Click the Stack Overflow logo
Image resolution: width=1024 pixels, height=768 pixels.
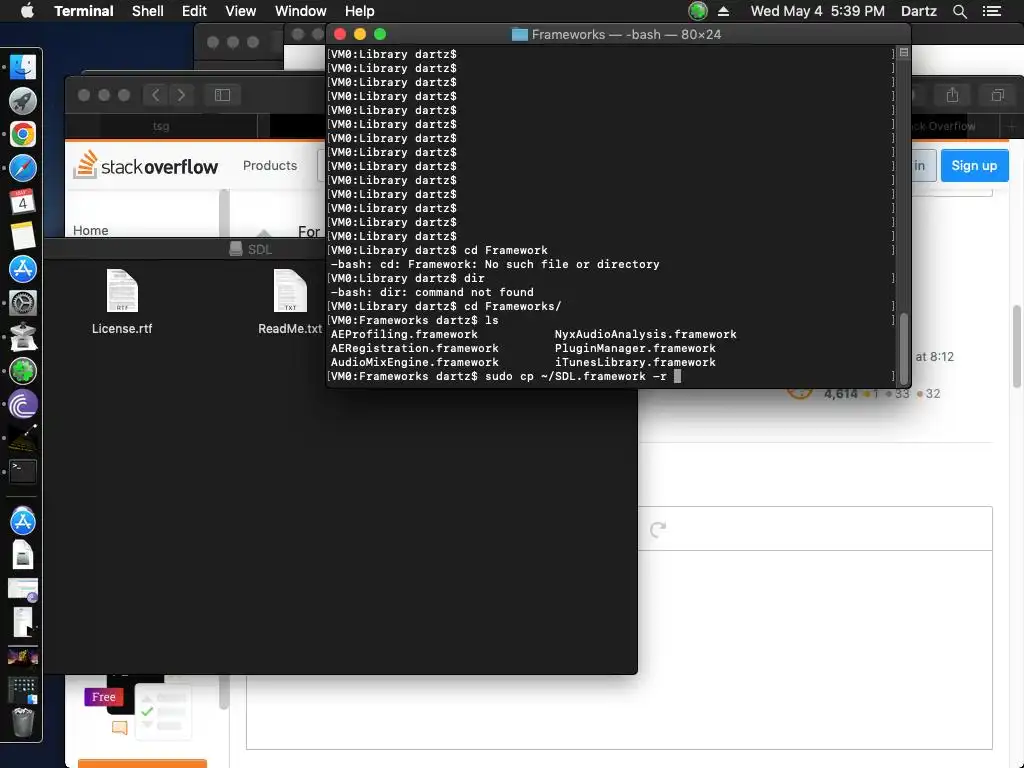(x=146, y=165)
